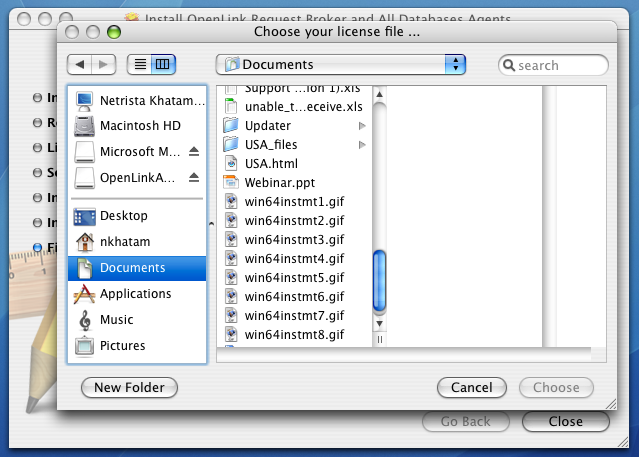
Task: Expand the Updater folder
Action: [362, 126]
